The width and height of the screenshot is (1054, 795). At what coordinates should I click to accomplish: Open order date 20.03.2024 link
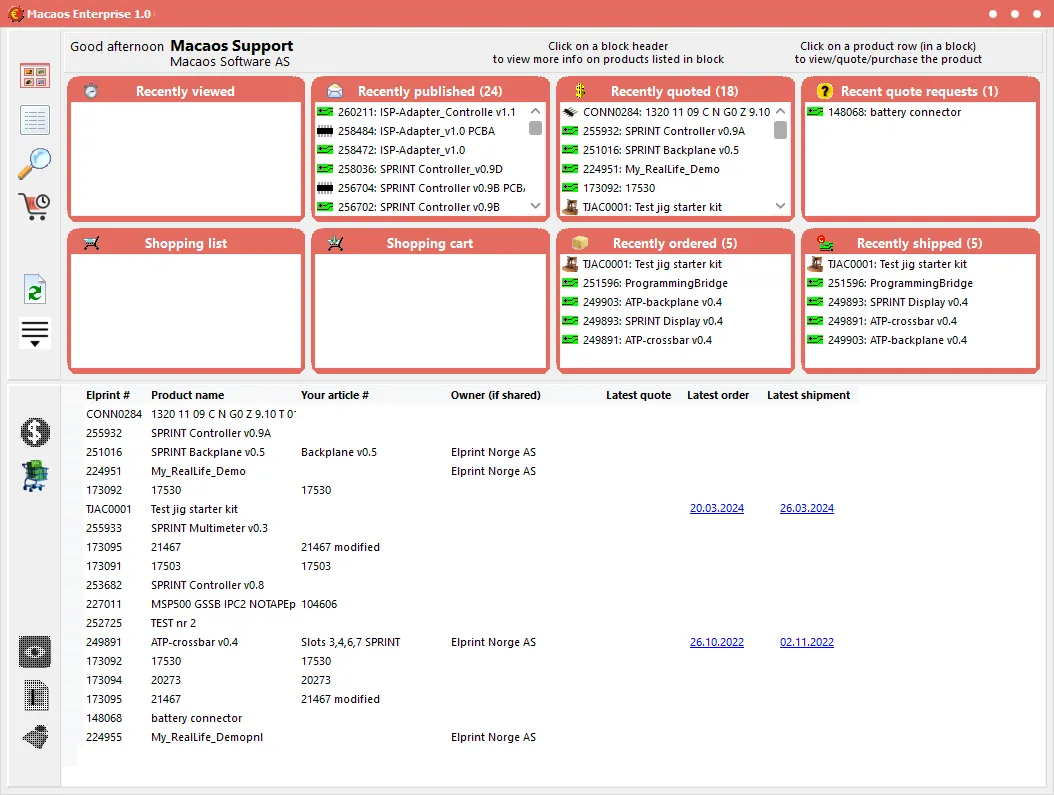(x=717, y=508)
